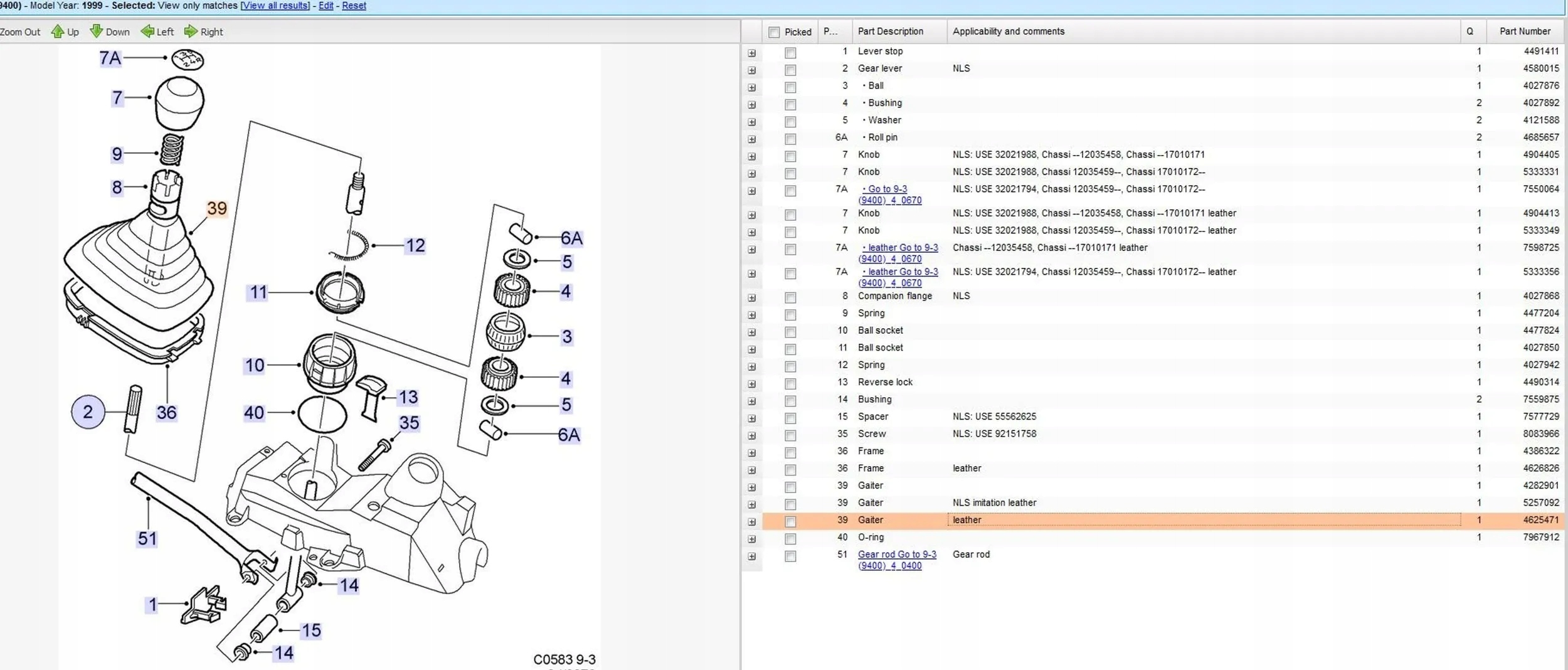Click Zoom Out in diagram toolbar
The width and height of the screenshot is (1568, 670).
(20, 32)
